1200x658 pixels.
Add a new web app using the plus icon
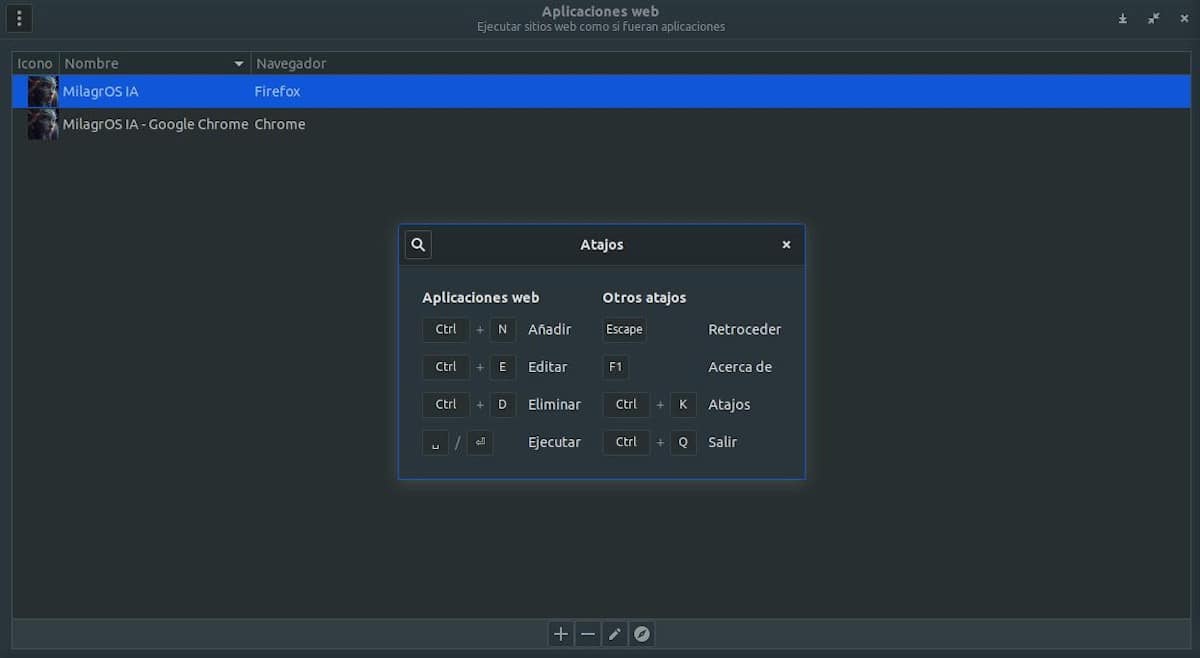[x=560, y=634]
